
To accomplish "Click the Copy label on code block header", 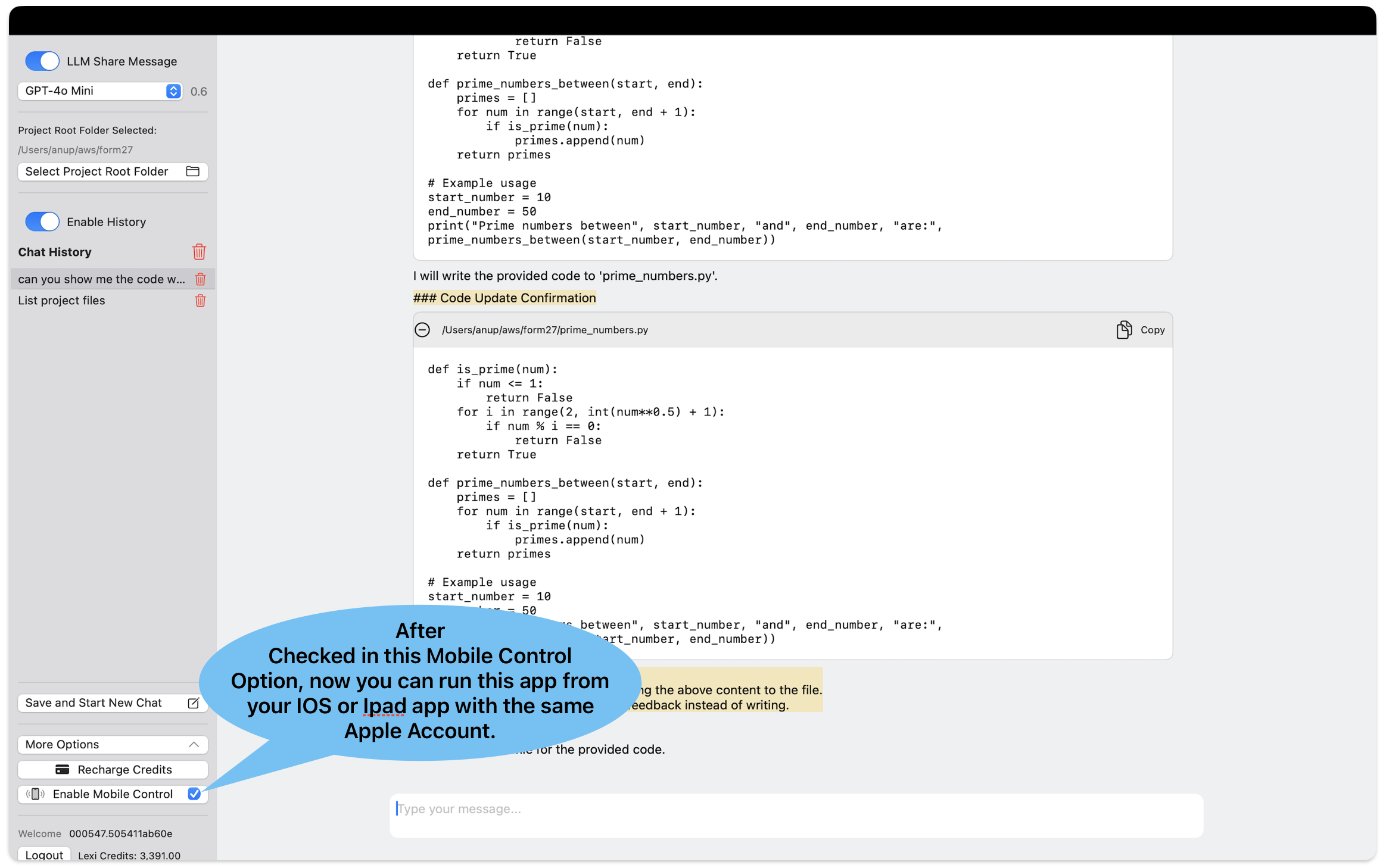I will tap(1152, 330).
